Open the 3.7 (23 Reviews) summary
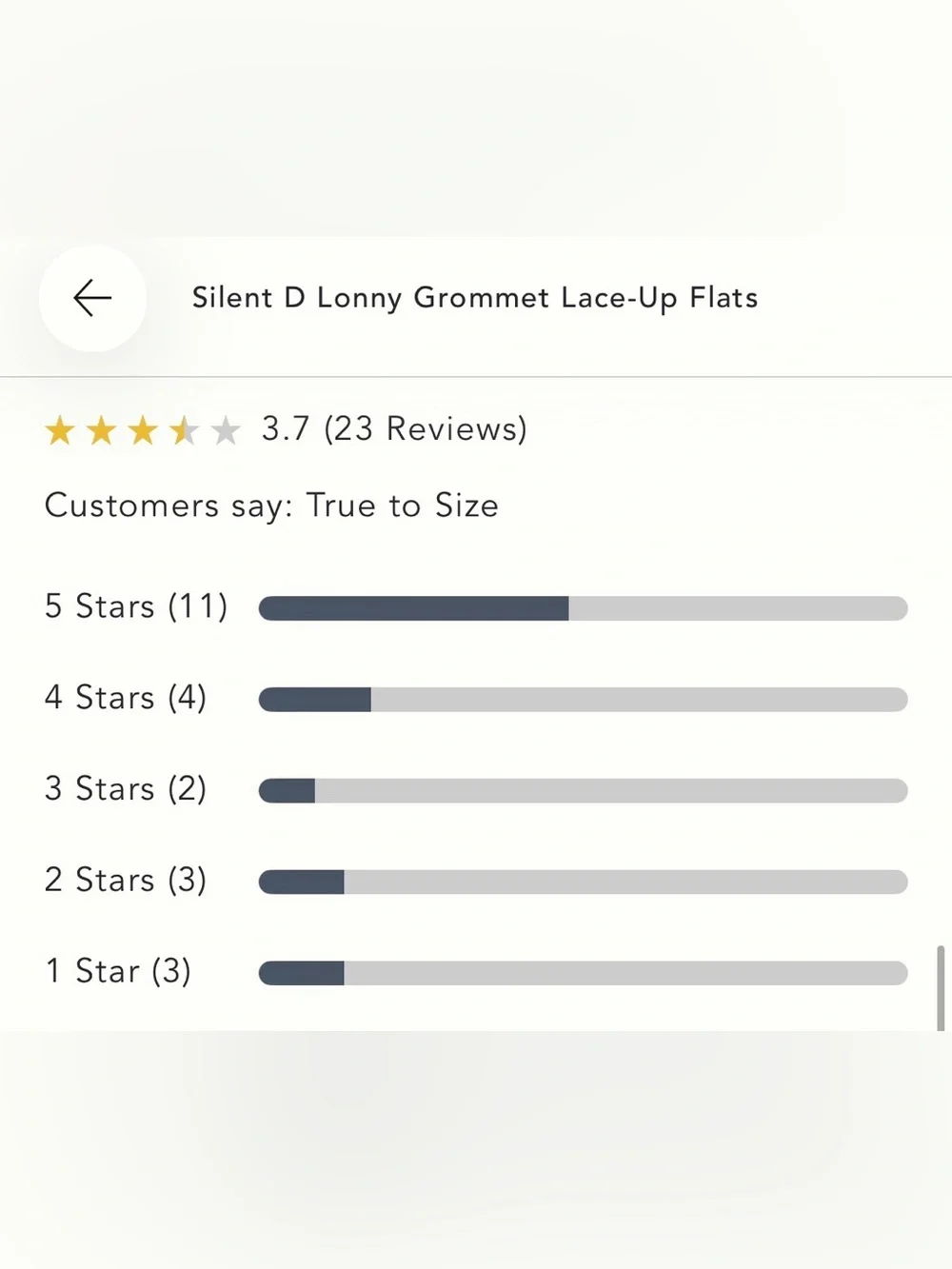This screenshot has height=1269, width=952. [x=394, y=429]
